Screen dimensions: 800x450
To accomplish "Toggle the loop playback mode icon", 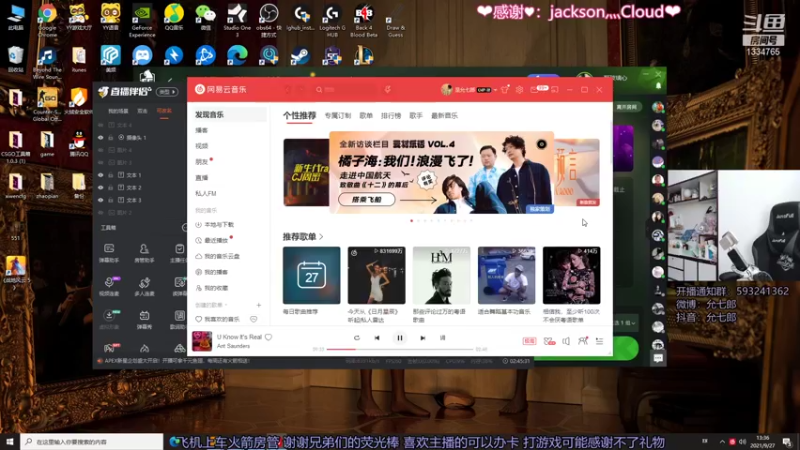I will tap(357, 338).
